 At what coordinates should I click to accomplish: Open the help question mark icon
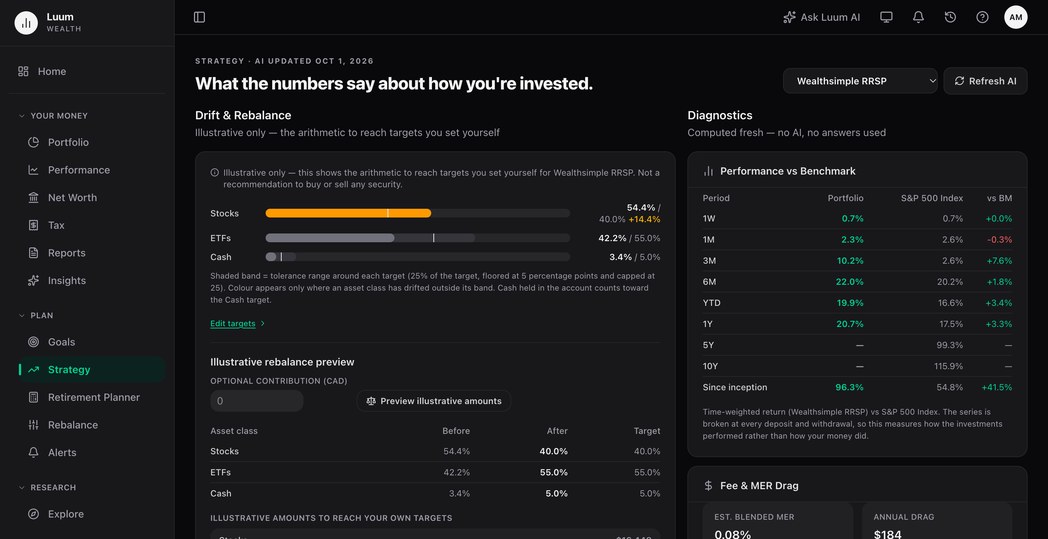[x=982, y=17]
